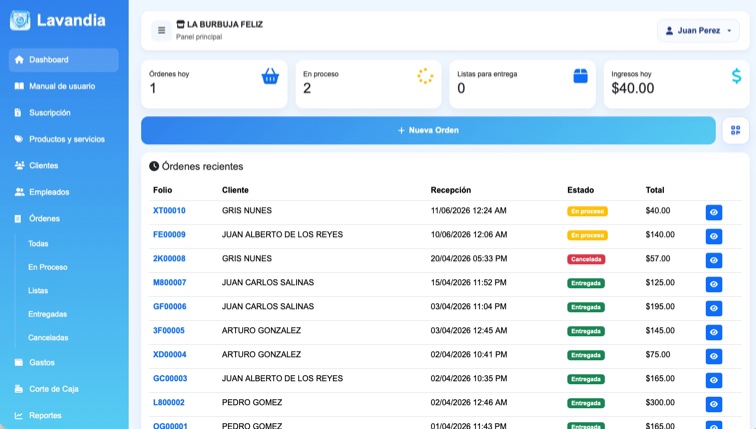Screen dimensions: 756x429
Task: Create a Nueva Orden
Action: [x=428, y=130]
